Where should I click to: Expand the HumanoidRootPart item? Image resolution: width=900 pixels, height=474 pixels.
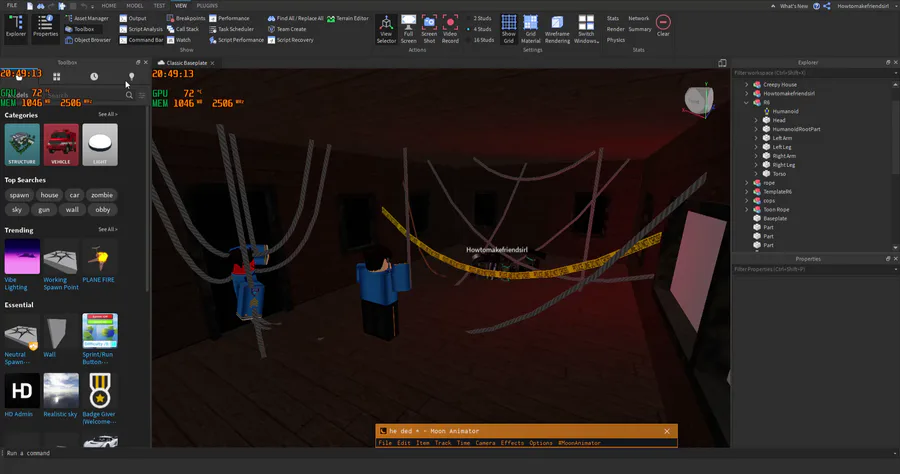coord(756,129)
